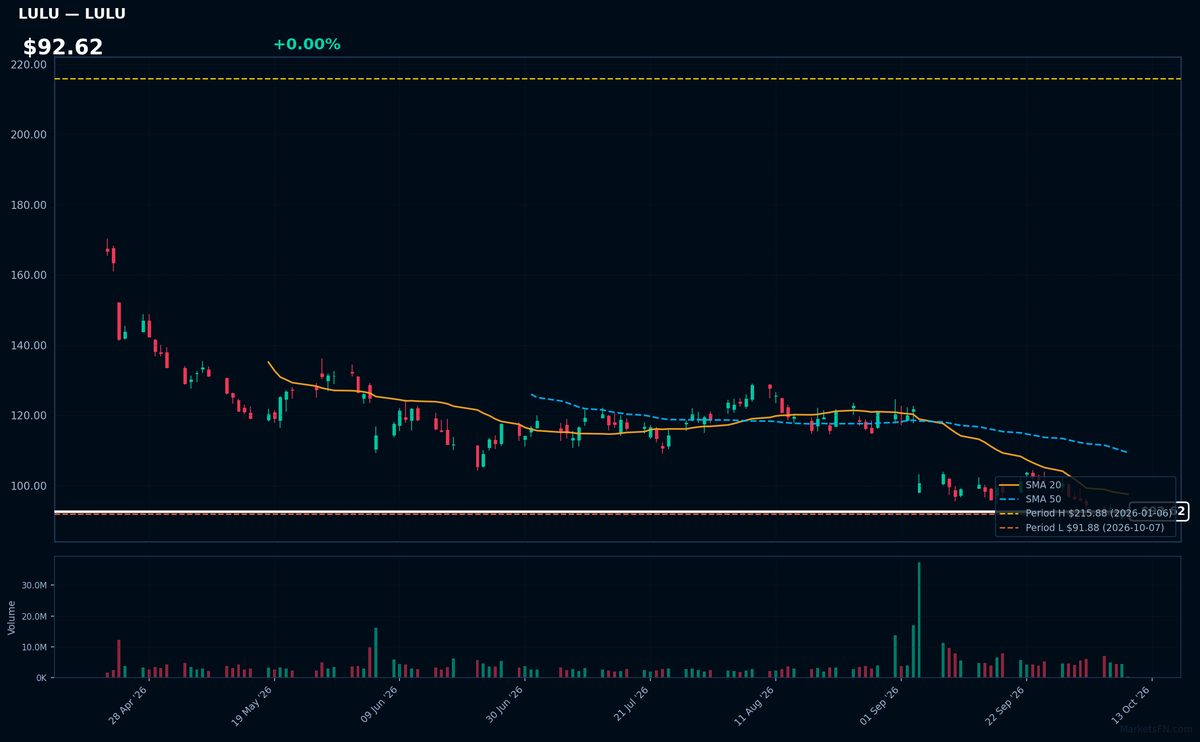Select the SMA 50 legend entry
The height and width of the screenshot is (742, 1200).
point(1030,499)
